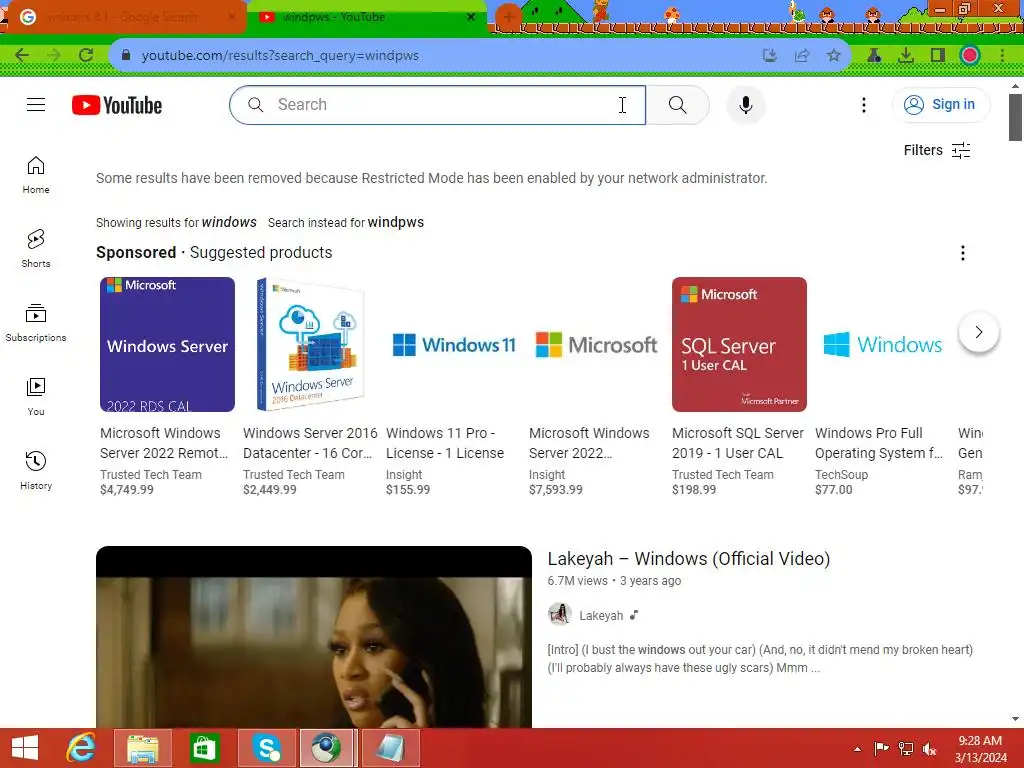Open the You section in sidebar
1024x768 pixels.
tap(36, 396)
